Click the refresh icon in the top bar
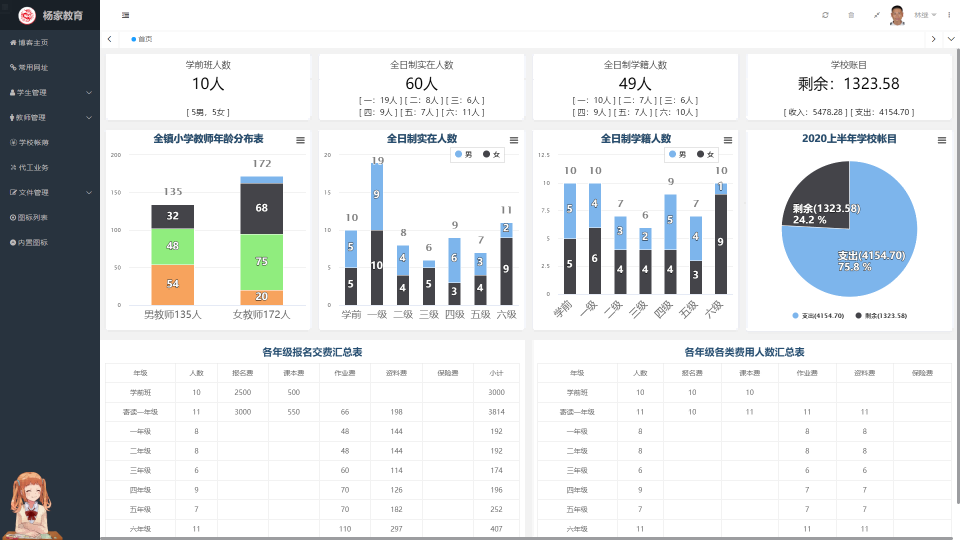The image size is (960, 540). click(825, 15)
